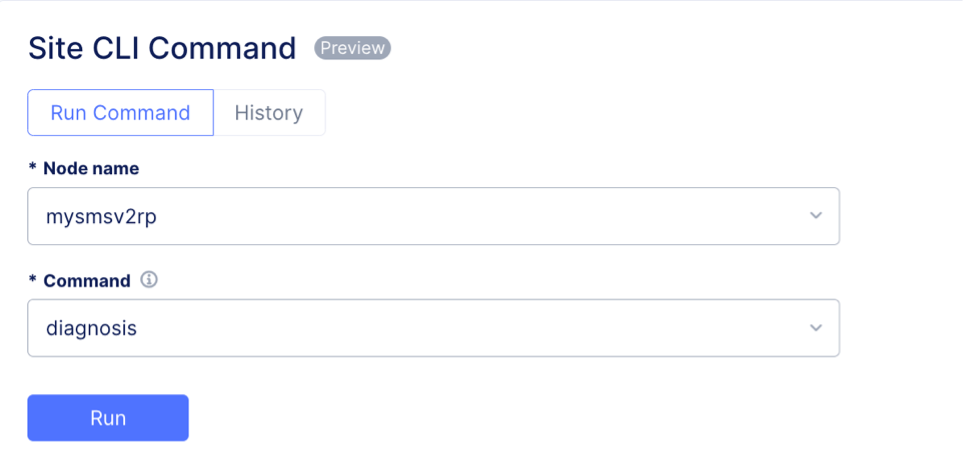This screenshot has height=464, width=965.
Task: Execute the diagnosis command with Run
Action: (x=108, y=417)
